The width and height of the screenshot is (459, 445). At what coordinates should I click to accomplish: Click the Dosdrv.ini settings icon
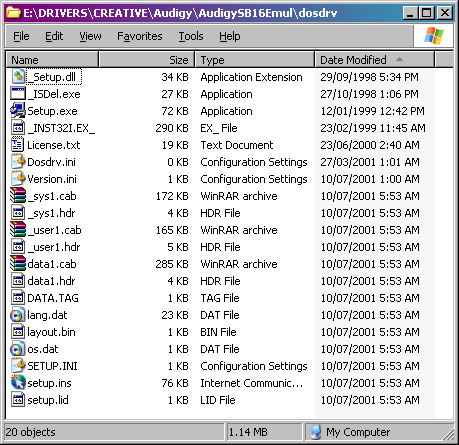coord(18,162)
